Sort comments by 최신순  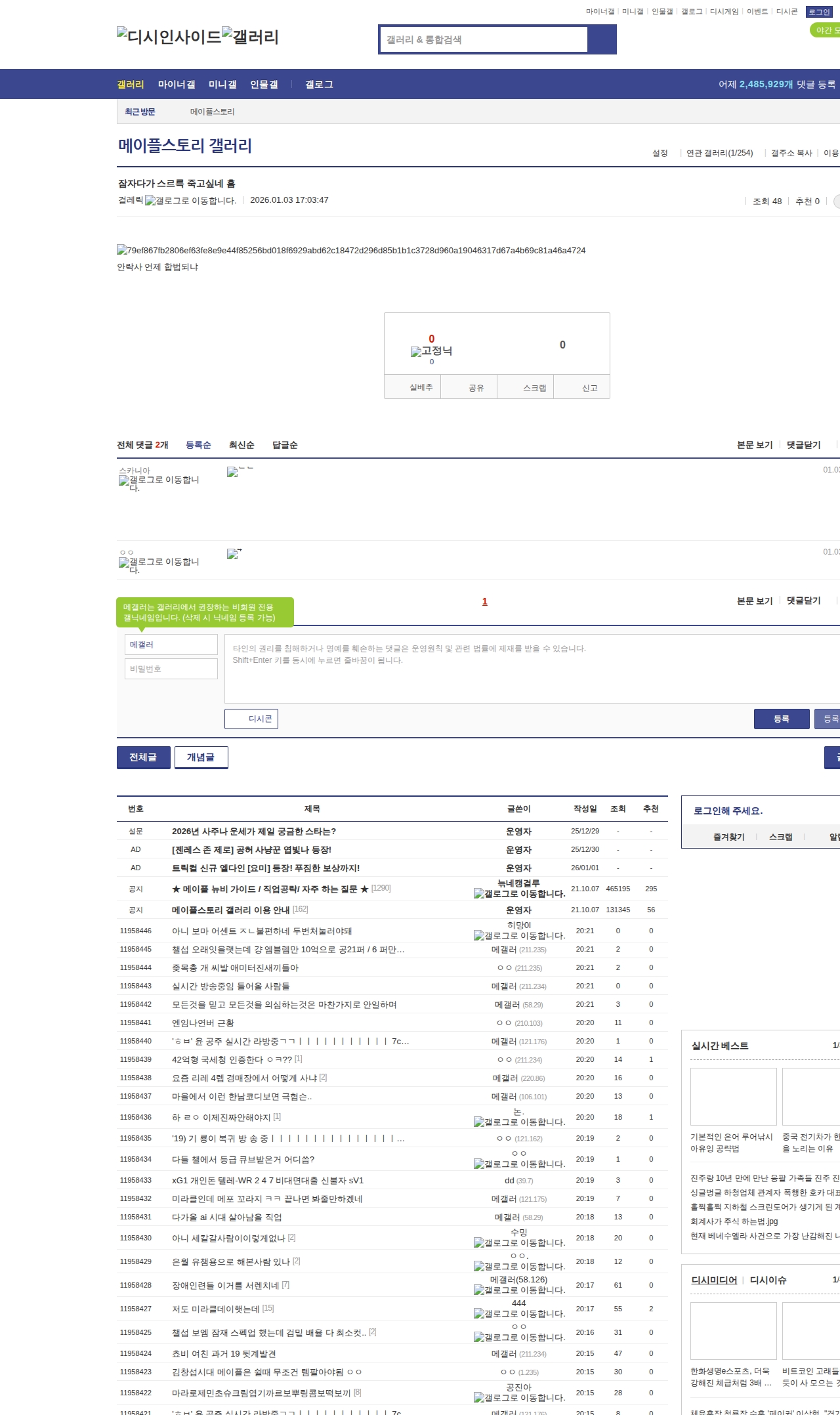[x=241, y=445]
